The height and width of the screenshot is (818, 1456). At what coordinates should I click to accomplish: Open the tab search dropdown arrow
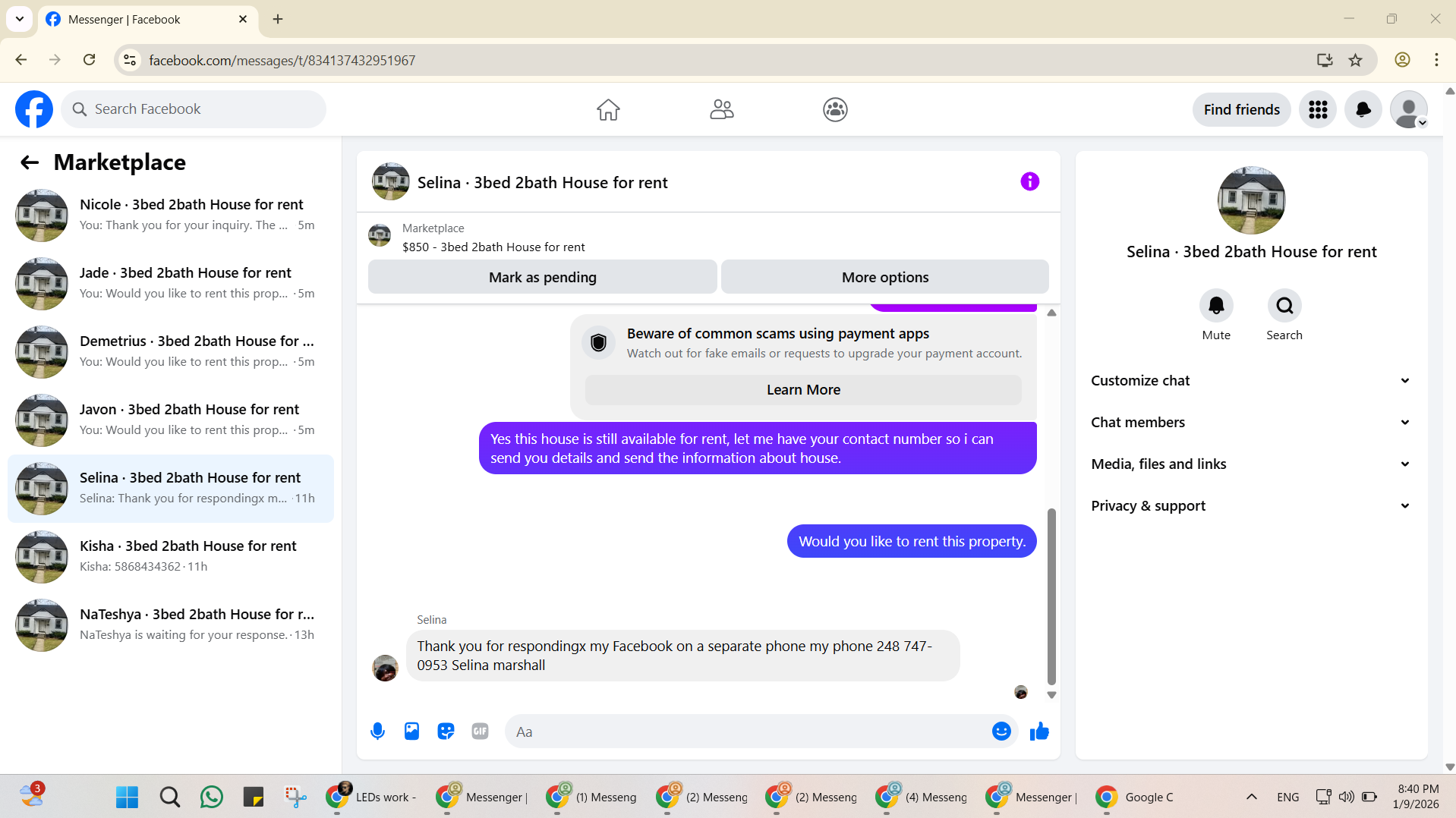pyautogui.click(x=20, y=19)
